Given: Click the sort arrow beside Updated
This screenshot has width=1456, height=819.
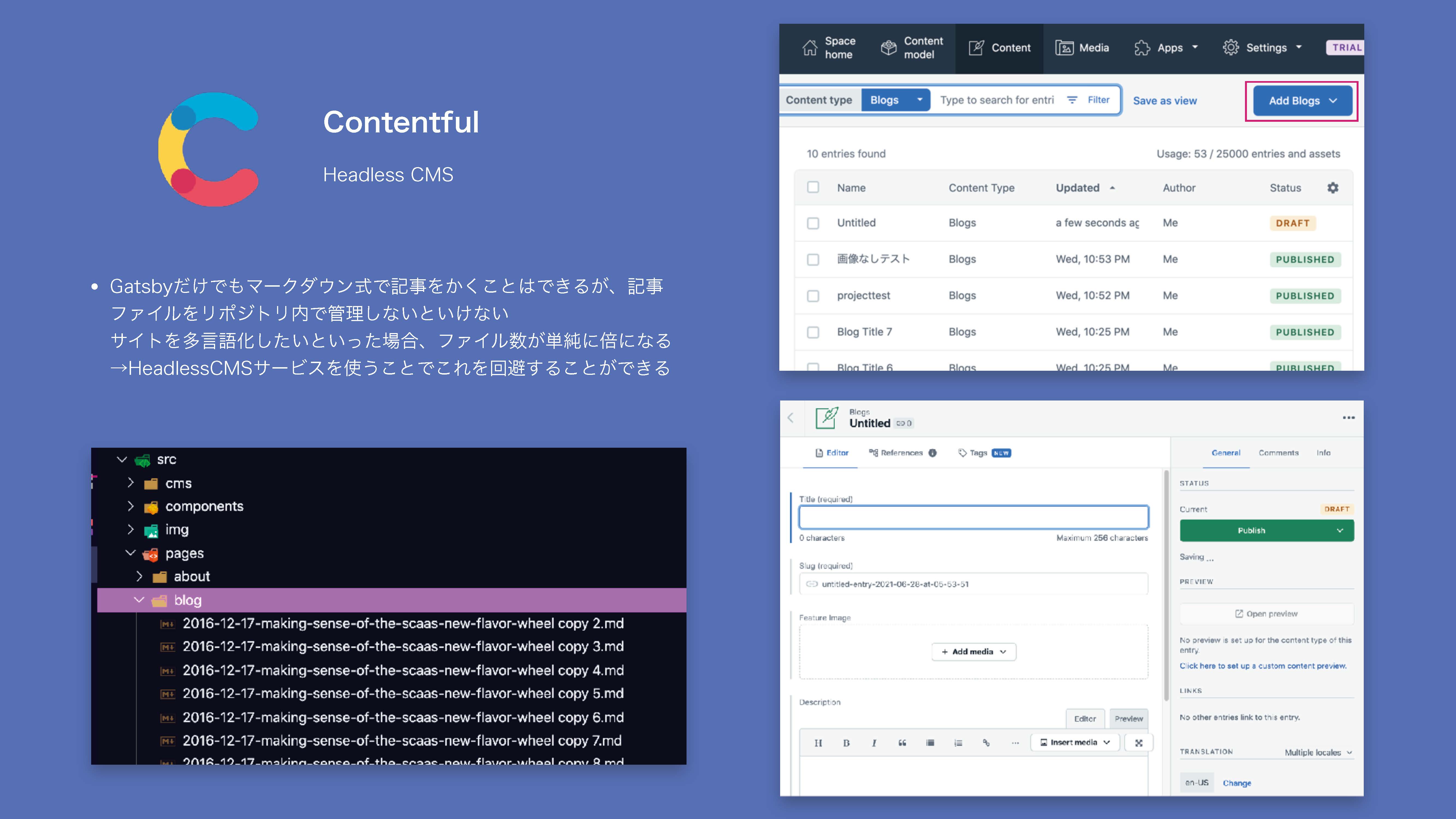Looking at the screenshot, I should tap(1112, 188).
